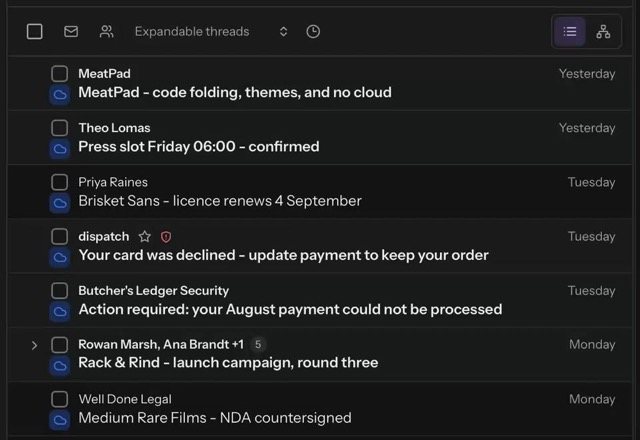Click the envelope mark-as-read icon in toolbar
Image resolution: width=640 pixels, height=440 pixels.
tap(71, 31)
